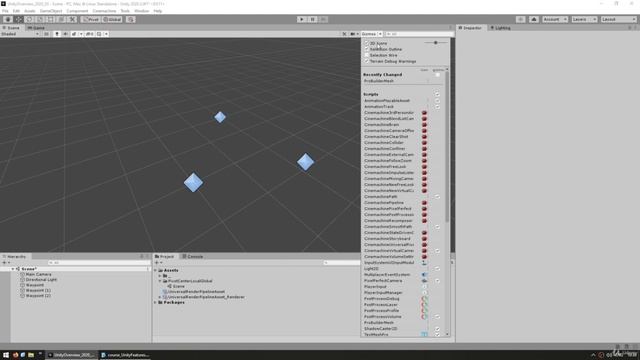Screen dimensions: 640x360
Task: Open the Layout dropdown
Action: (x=618, y=19)
